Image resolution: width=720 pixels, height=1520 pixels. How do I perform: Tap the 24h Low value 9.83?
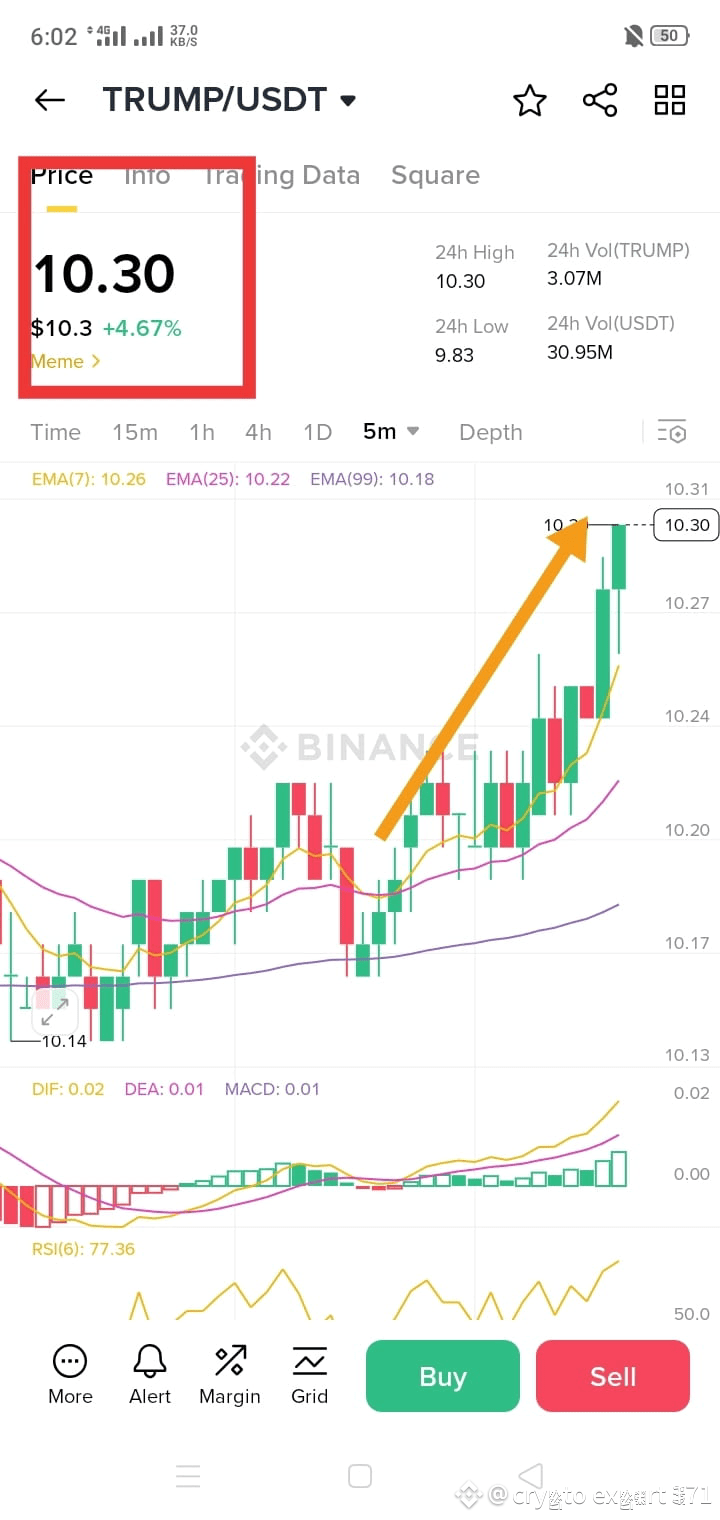pos(454,355)
